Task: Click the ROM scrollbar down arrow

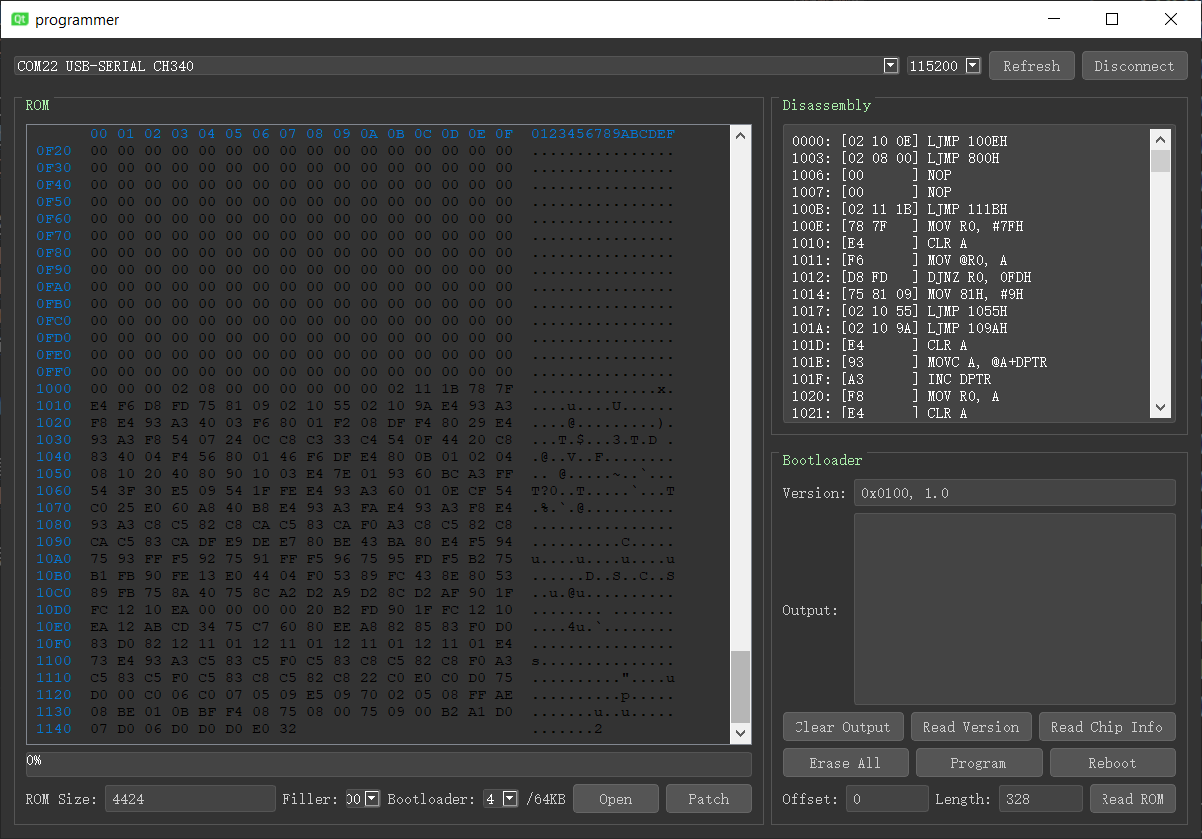Action: click(740, 734)
